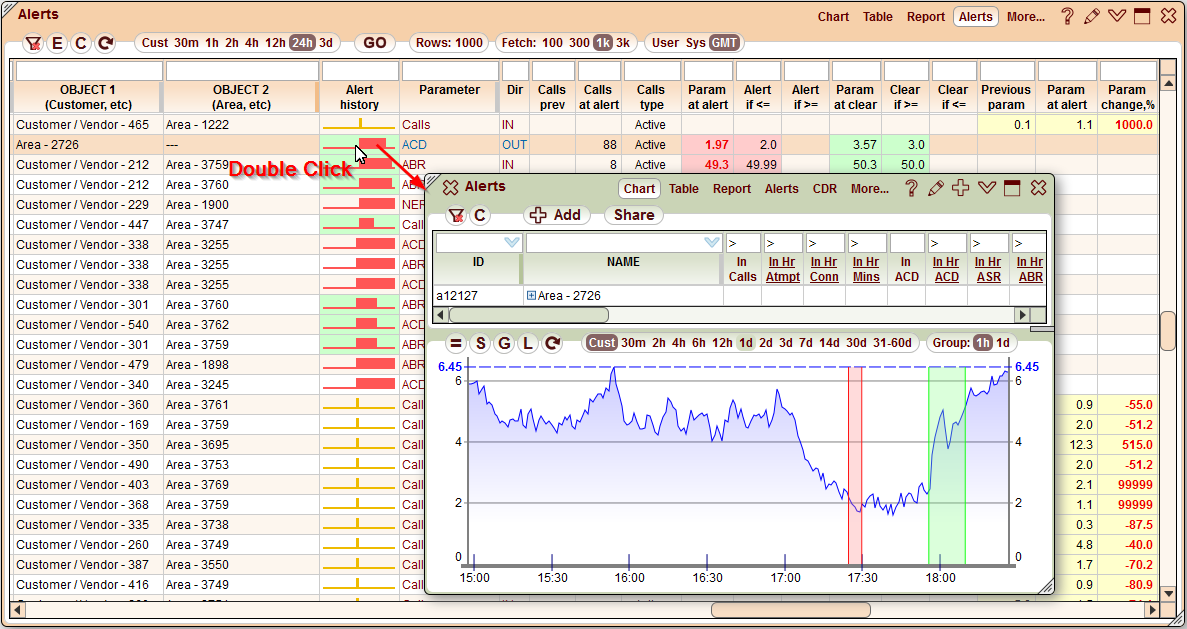Screen dimensions: 1187x629
Task: Open the NAME column filter dropdown
Action: point(711,242)
